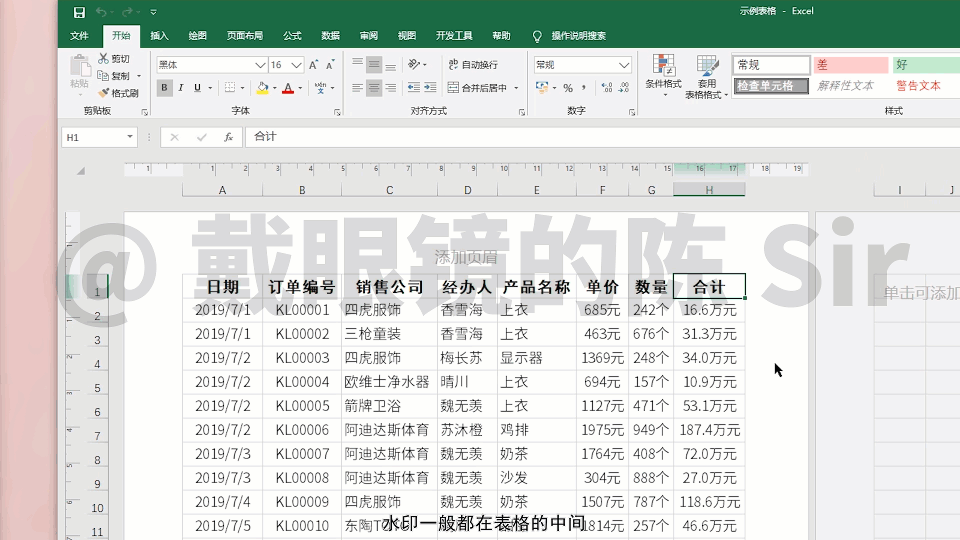The image size is (960, 540).
Task: Toggle underline formatting
Action: click(197, 88)
